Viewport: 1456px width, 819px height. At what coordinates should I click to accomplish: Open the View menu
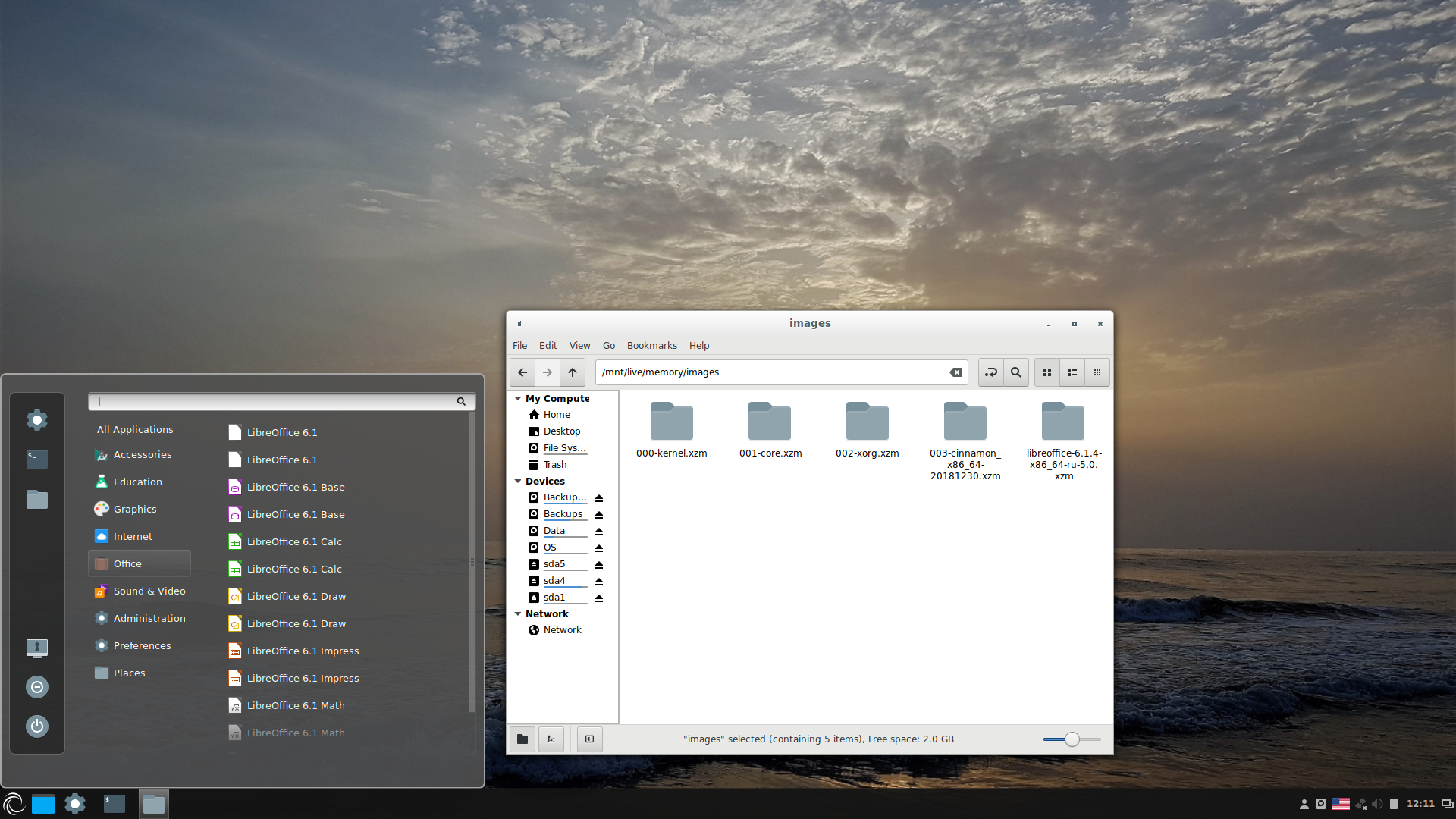point(579,345)
